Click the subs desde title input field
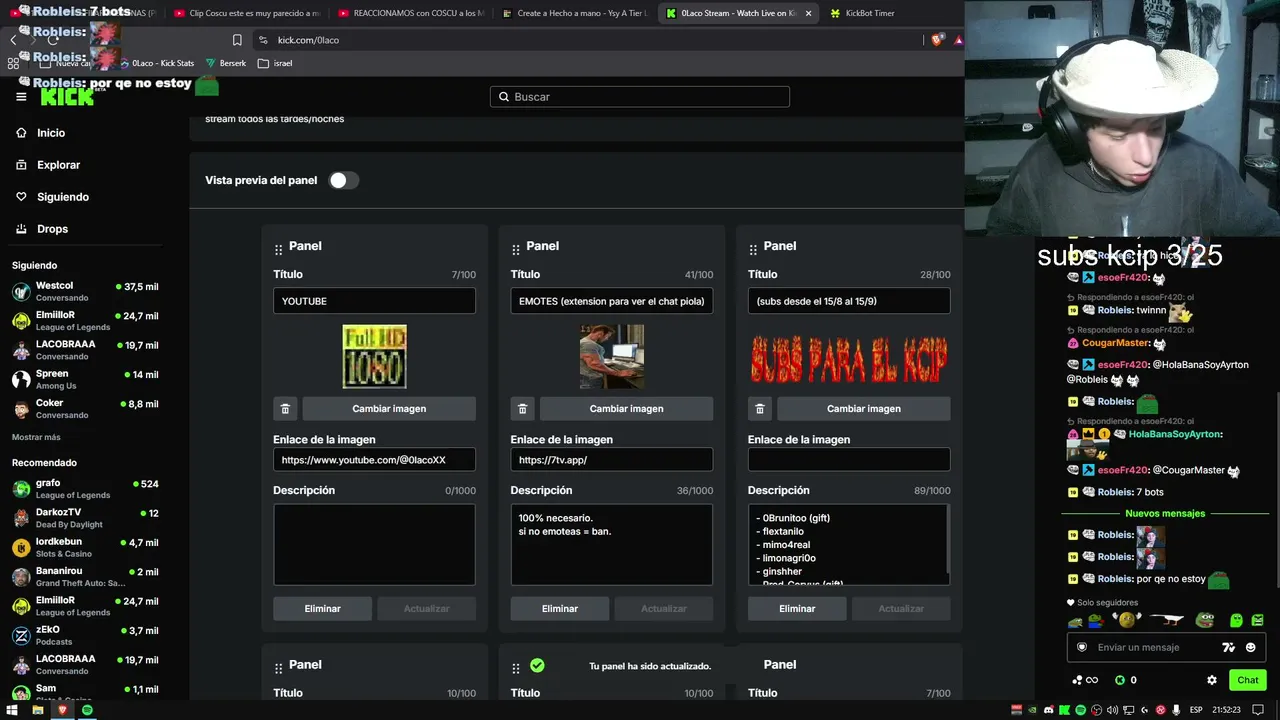The width and height of the screenshot is (1280, 720). coord(849,301)
